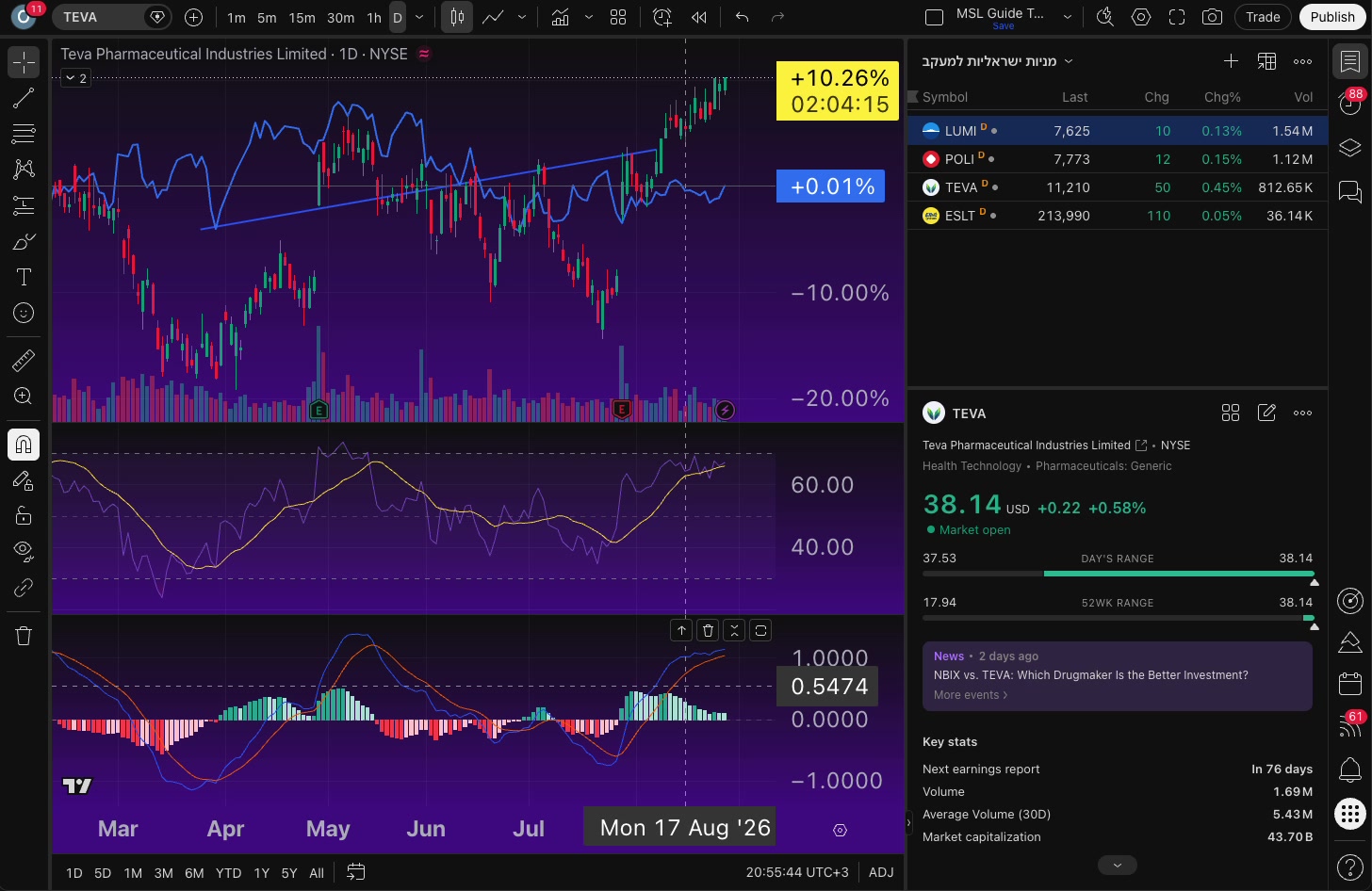Image resolution: width=1372 pixels, height=891 pixels.
Task: Expand more key stats chevron
Action: point(1118,865)
